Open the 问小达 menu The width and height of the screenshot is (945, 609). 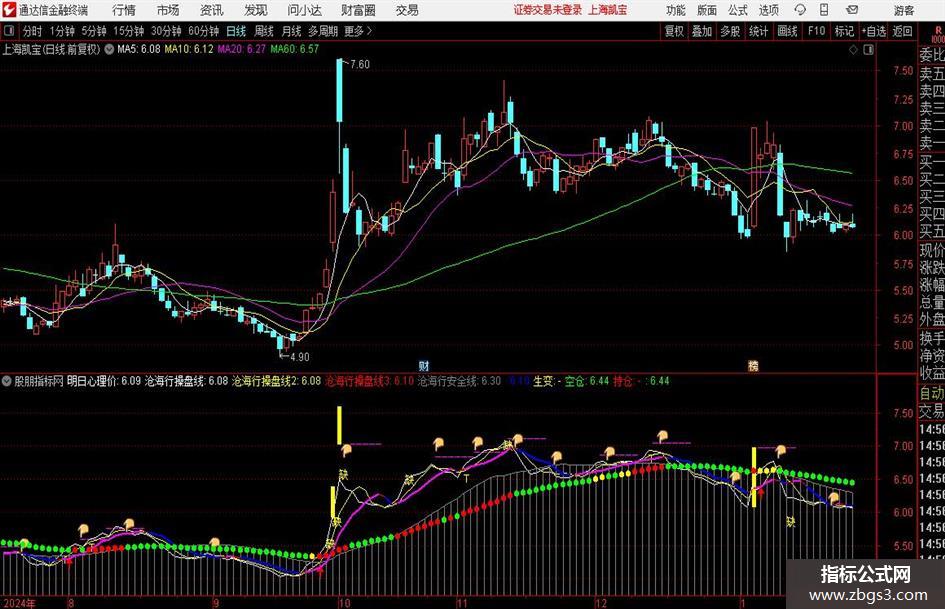click(305, 10)
